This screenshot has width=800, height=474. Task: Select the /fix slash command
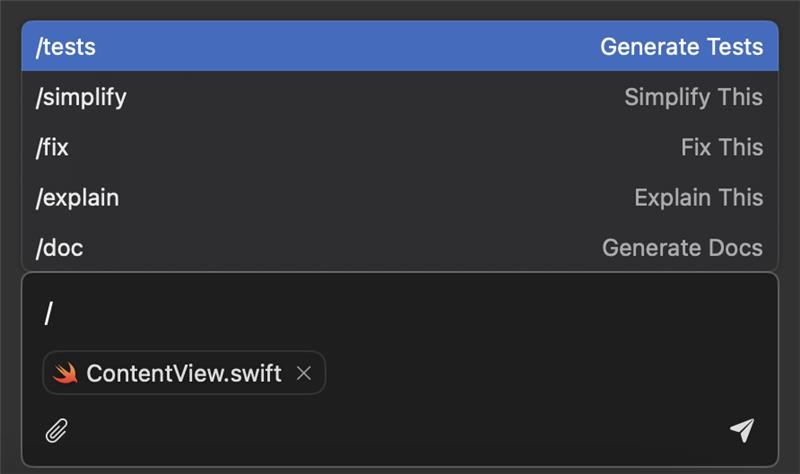(52, 147)
